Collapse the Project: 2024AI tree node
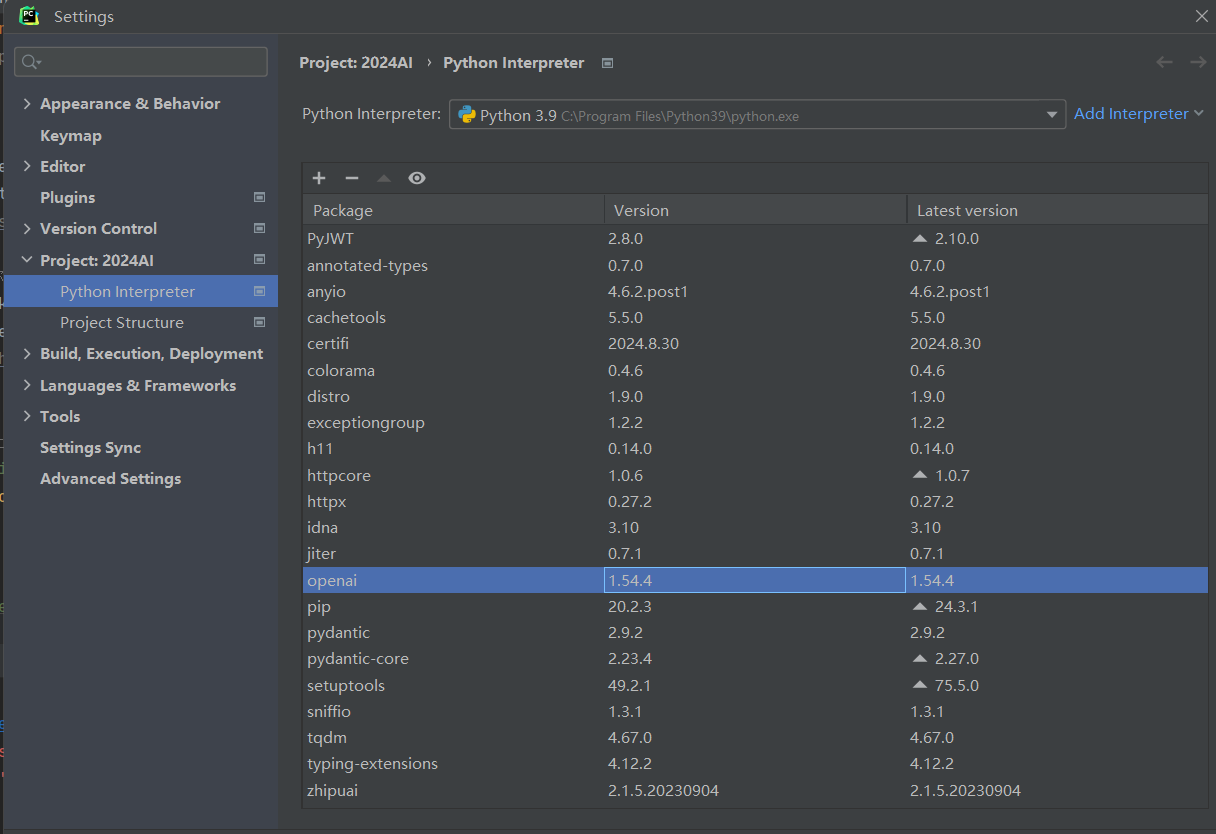The image size is (1216, 834). (27, 261)
